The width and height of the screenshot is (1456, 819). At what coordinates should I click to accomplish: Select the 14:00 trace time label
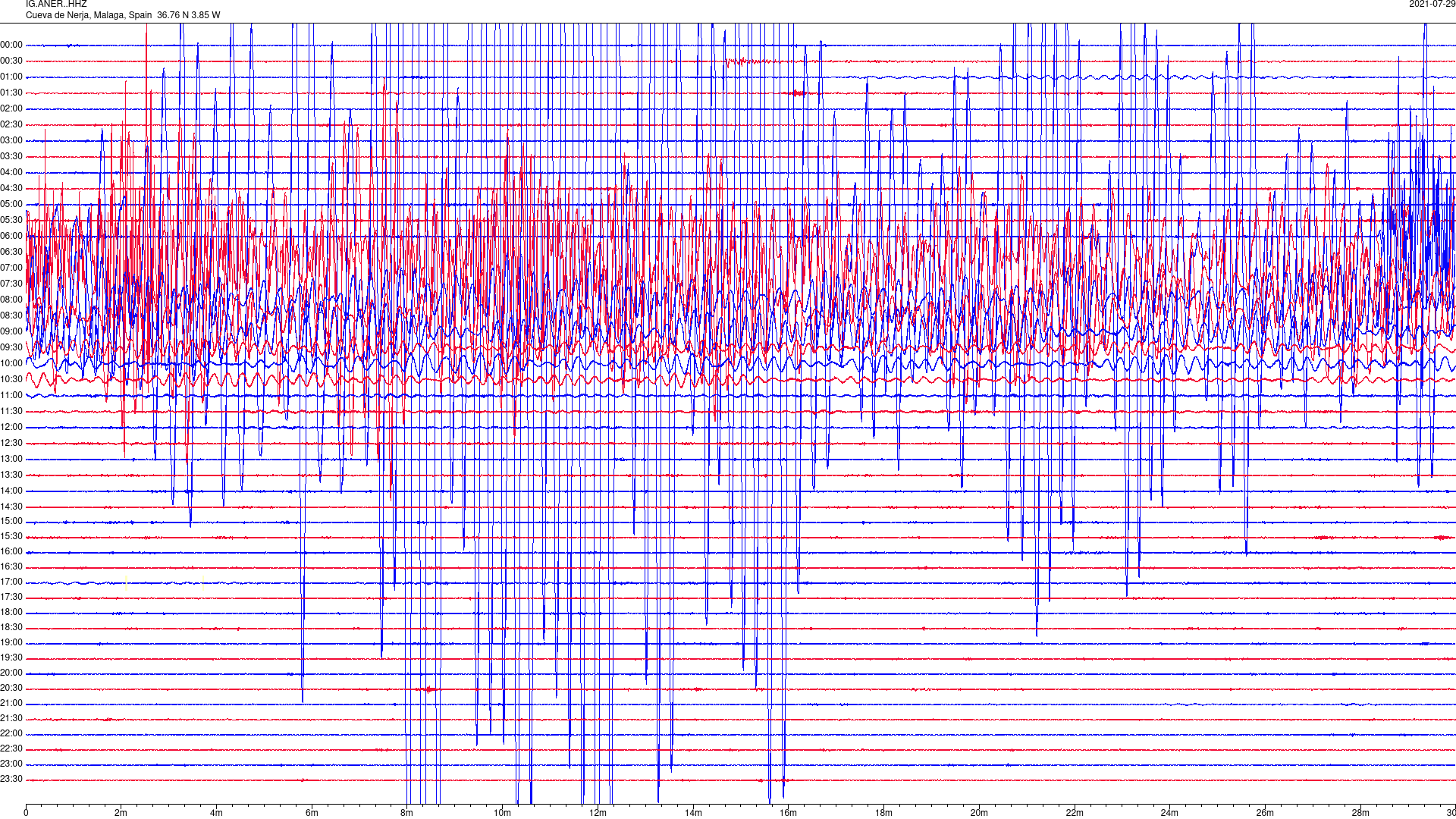pos(11,491)
